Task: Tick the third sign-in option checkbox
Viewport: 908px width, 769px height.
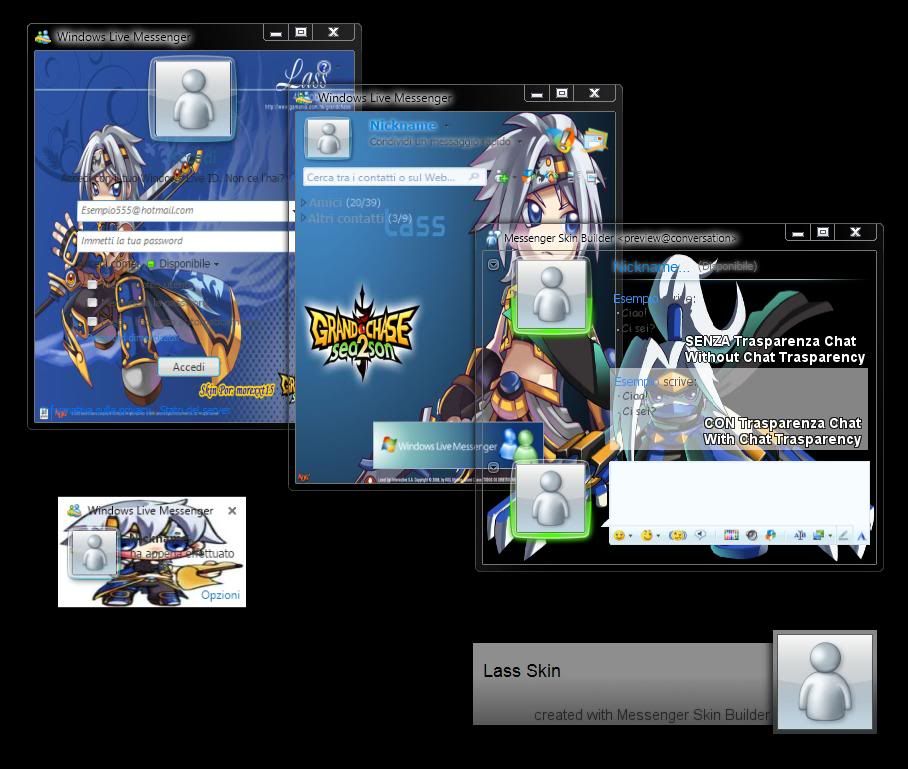Action: coord(92,321)
